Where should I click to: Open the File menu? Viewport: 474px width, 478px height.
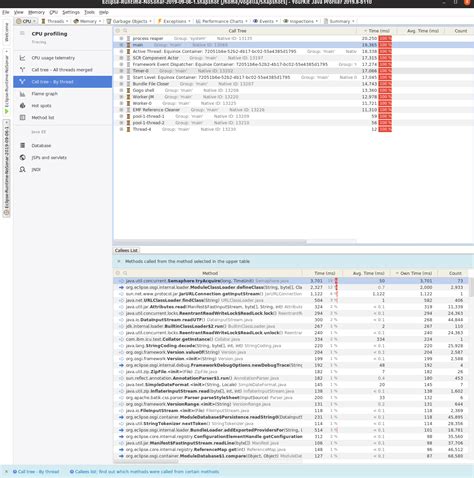(x=6, y=12)
